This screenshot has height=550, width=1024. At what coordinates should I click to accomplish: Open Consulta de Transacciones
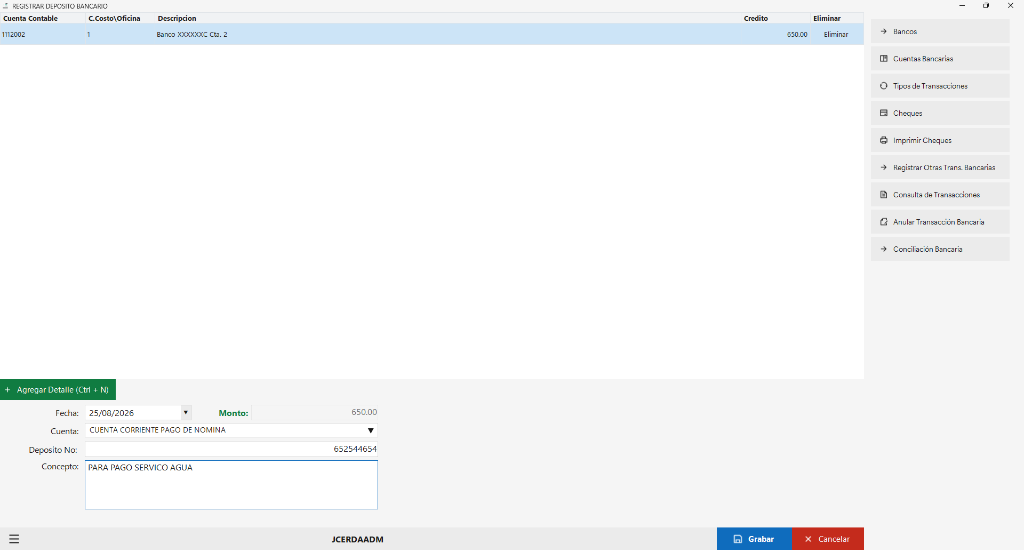tap(940, 195)
